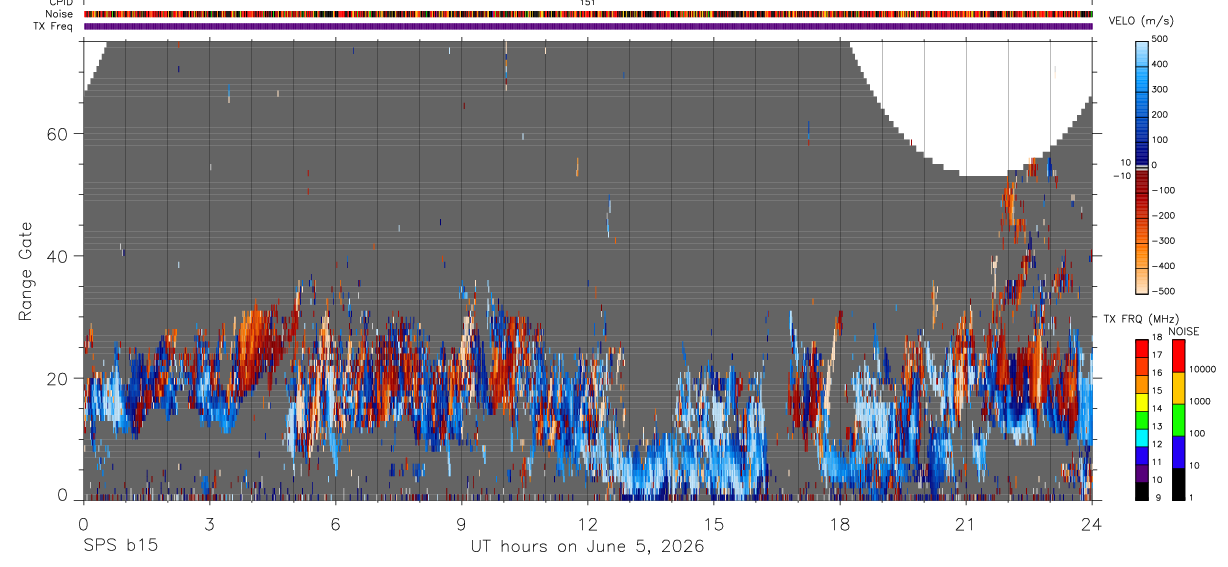Click the green segment of the NOISE colorbar
This screenshot has height=567, width=1228.
pos(1177,420)
